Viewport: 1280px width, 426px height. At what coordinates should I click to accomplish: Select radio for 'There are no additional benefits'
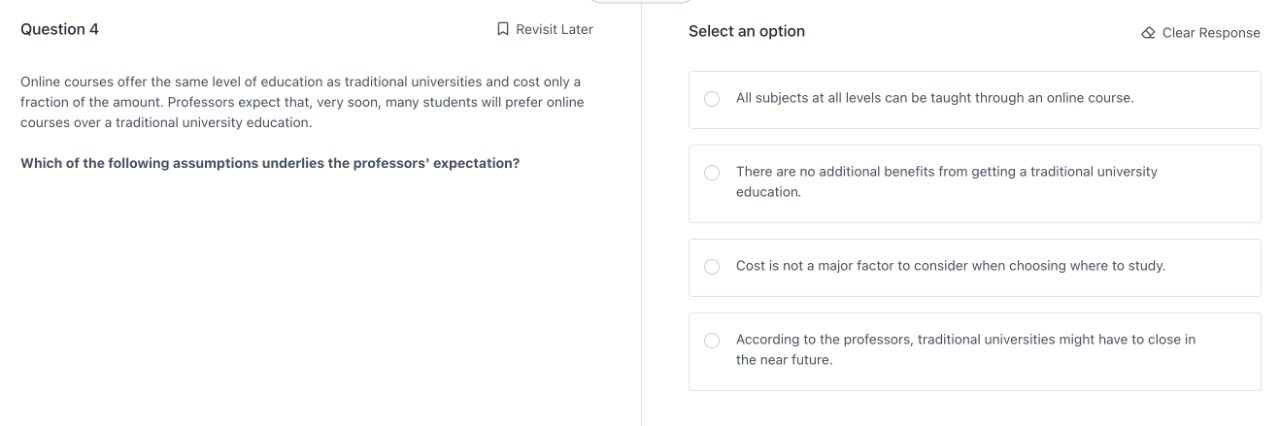(x=712, y=173)
